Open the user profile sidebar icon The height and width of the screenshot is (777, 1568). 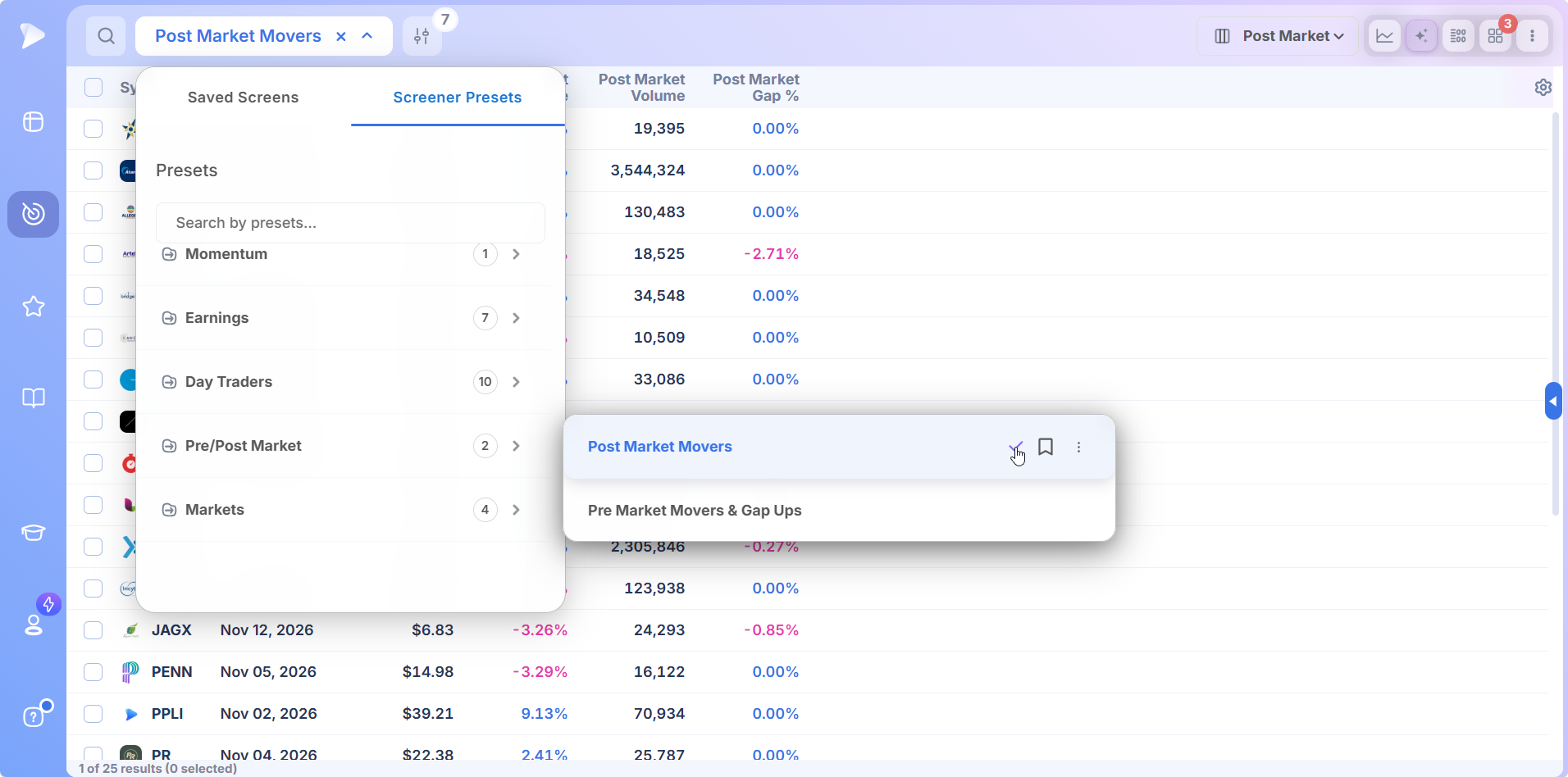[33, 625]
